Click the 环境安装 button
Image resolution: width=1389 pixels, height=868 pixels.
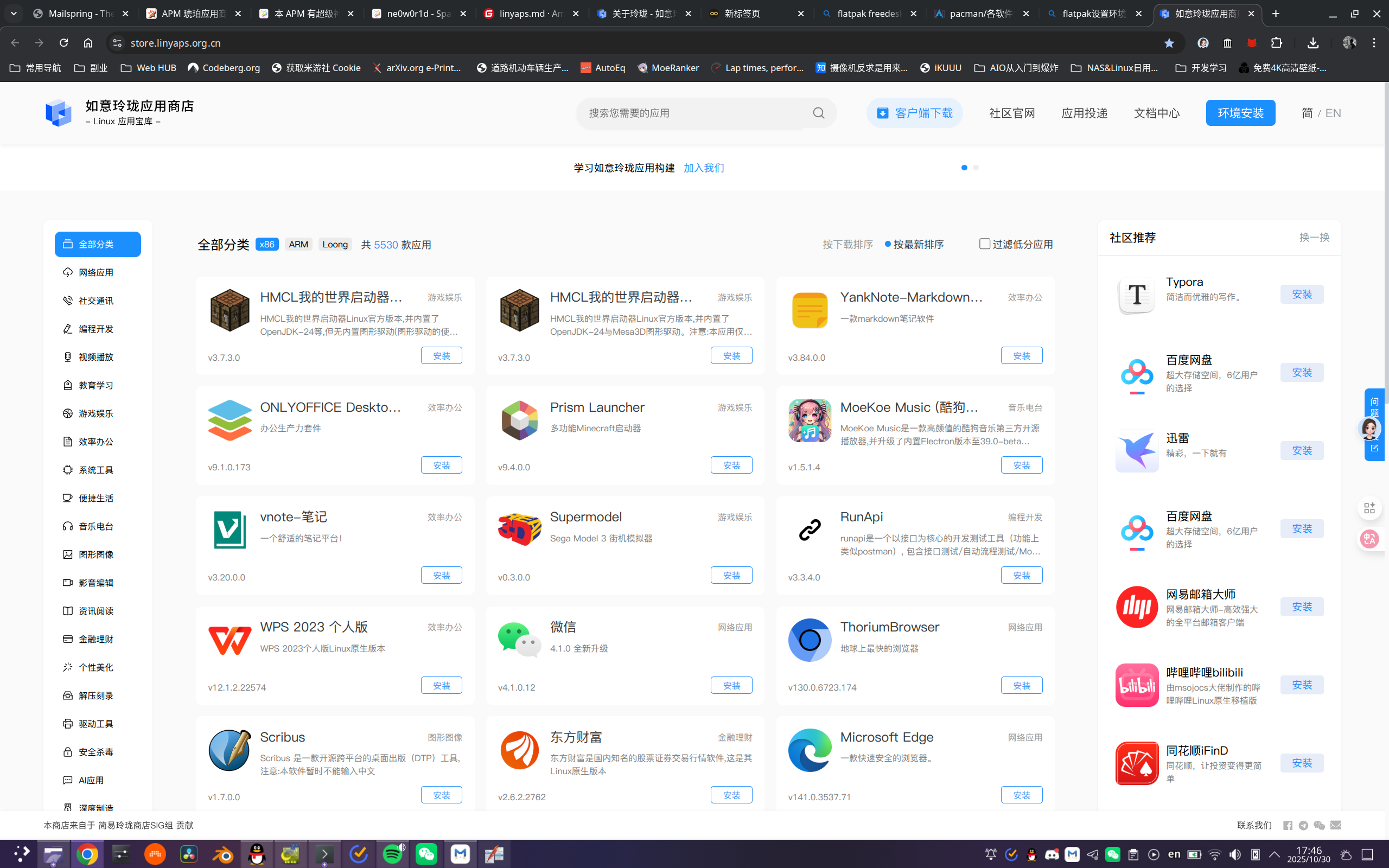pos(1240,113)
